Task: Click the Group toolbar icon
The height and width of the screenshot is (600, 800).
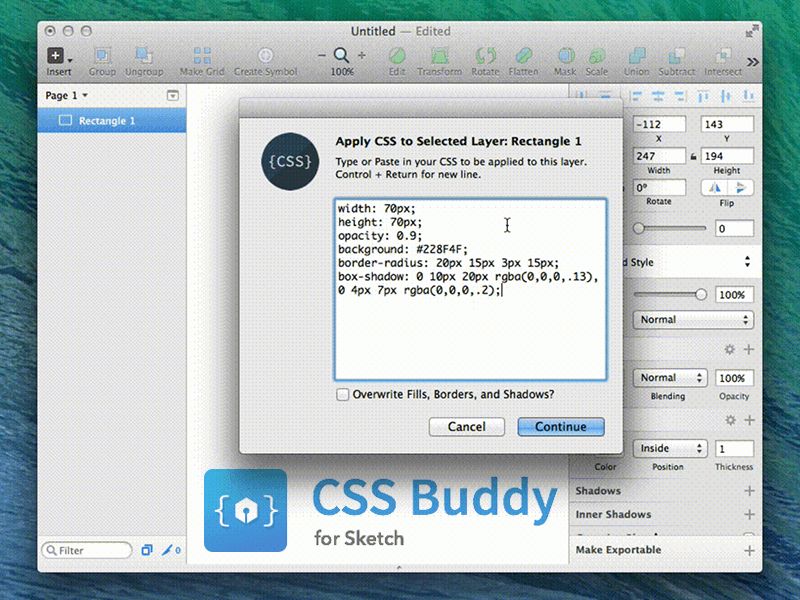Action: point(102,55)
